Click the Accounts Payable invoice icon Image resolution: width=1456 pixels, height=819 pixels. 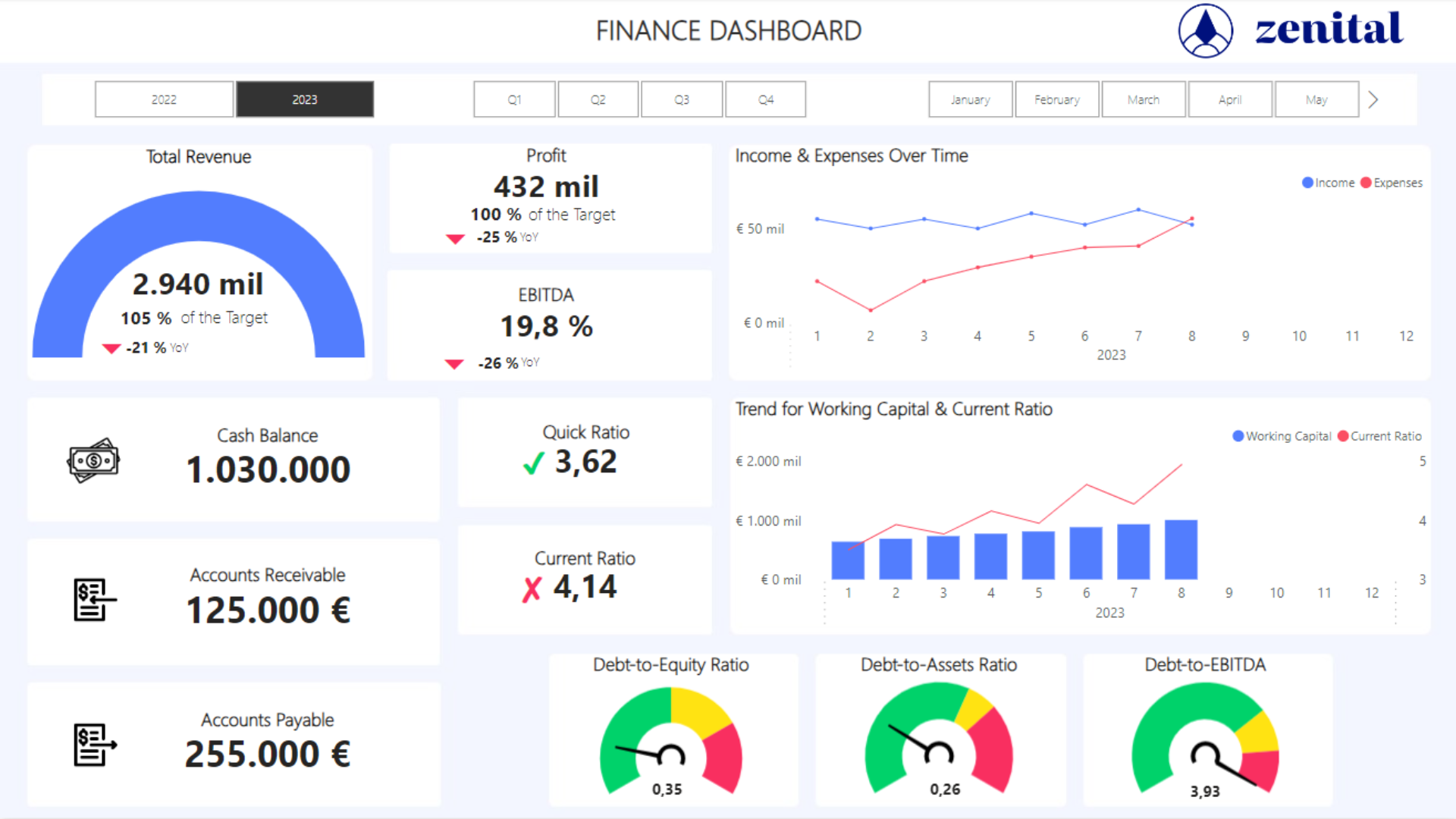pos(95,744)
